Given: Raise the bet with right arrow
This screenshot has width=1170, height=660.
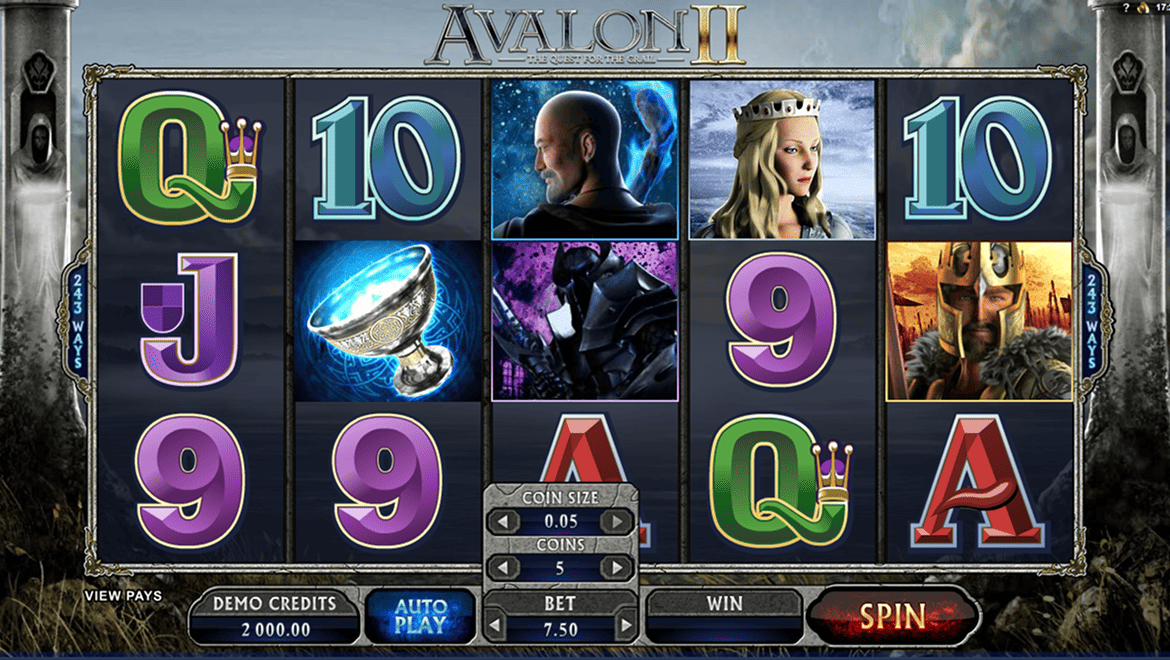Looking at the screenshot, I should pyautogui.click(x=626, y=627).
